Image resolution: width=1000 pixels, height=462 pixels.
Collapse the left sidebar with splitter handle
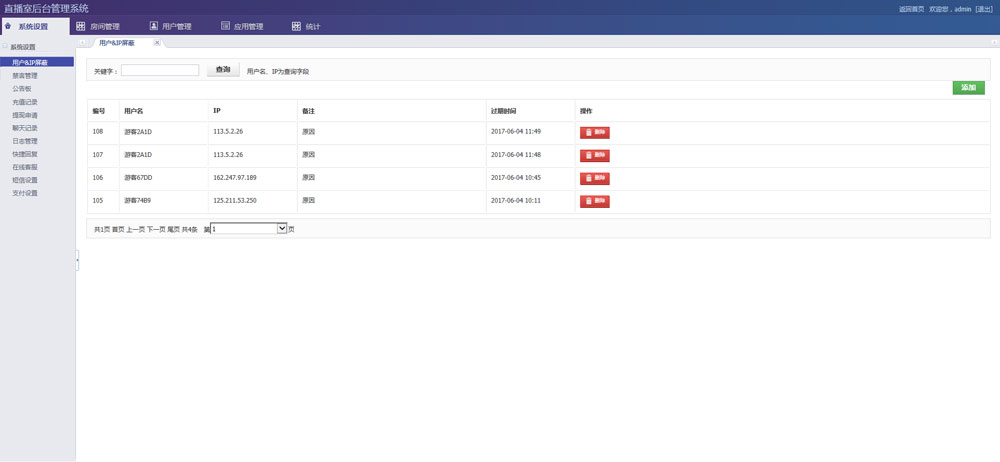[77, 259]
